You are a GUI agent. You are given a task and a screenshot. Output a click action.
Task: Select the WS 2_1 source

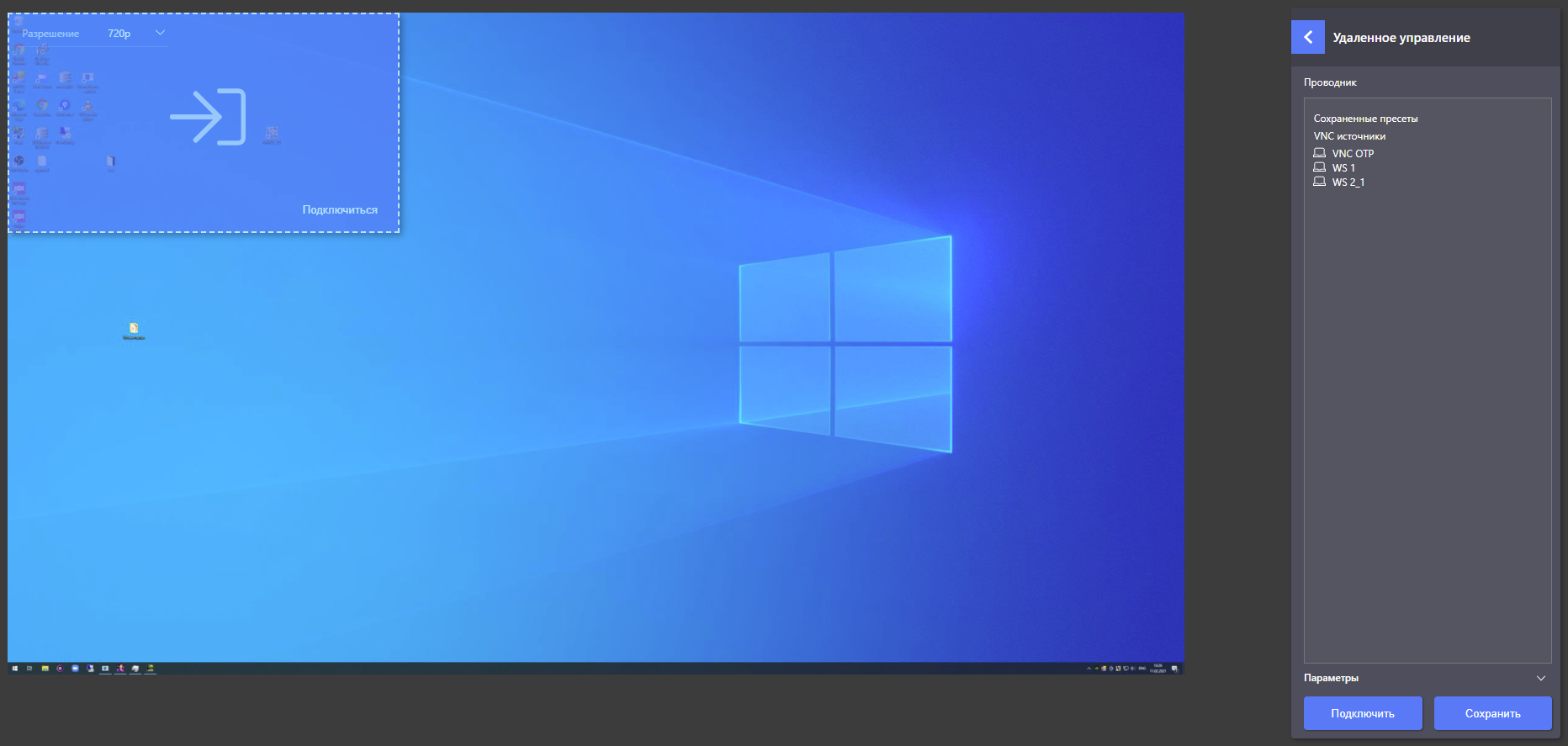[1348, 182]
